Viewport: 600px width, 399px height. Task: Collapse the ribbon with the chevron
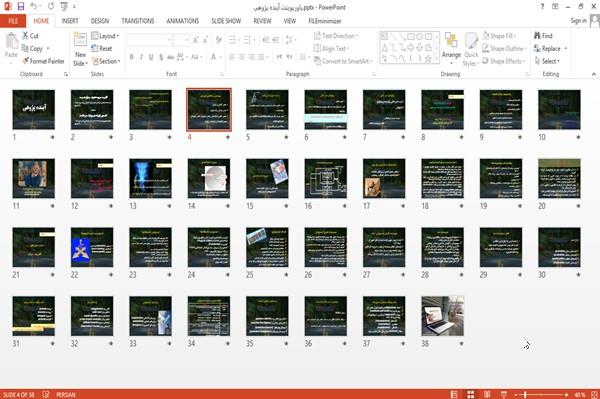pos(594,74)
